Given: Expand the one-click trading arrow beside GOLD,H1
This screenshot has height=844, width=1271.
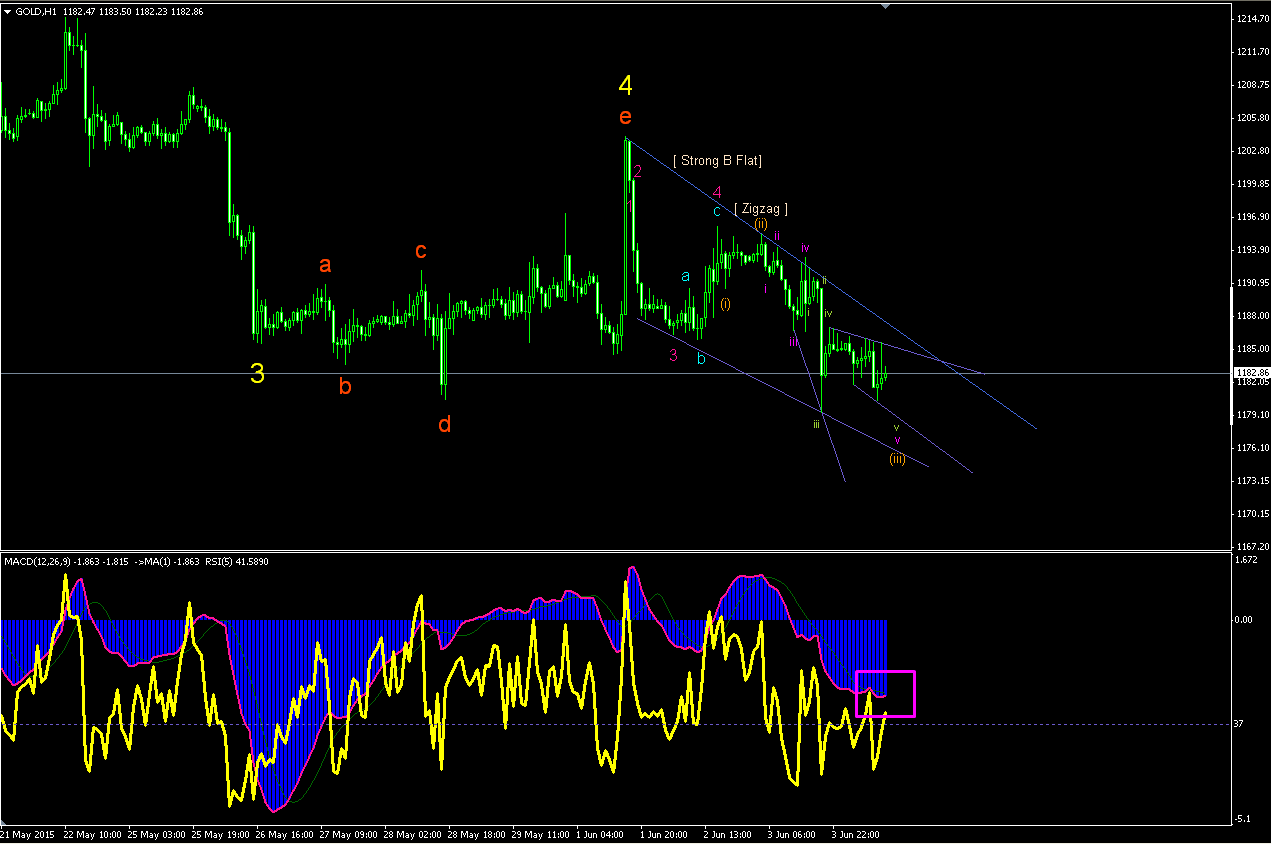Looking at the screenshot, I should point(8,11).
